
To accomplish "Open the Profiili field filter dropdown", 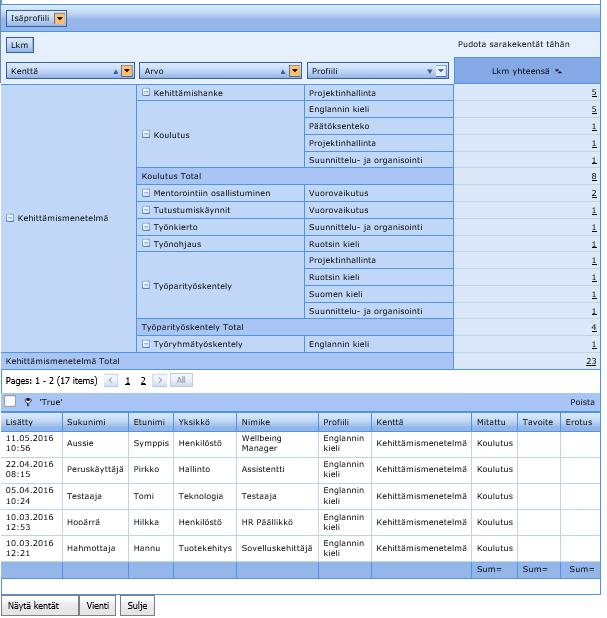I will point(441,71).
